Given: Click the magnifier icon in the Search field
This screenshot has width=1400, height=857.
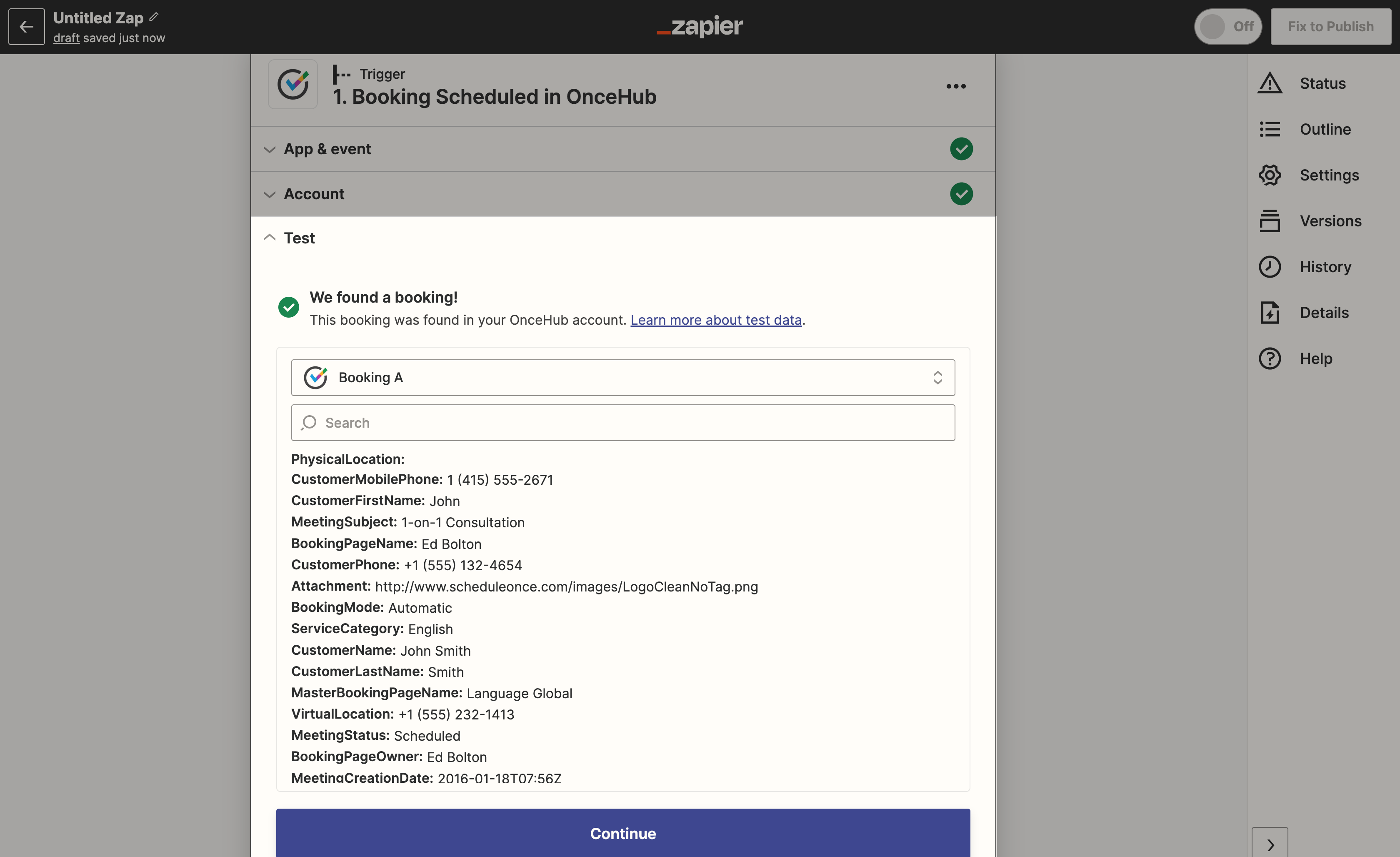Looking at the screenshot, I should click(308, 423).
